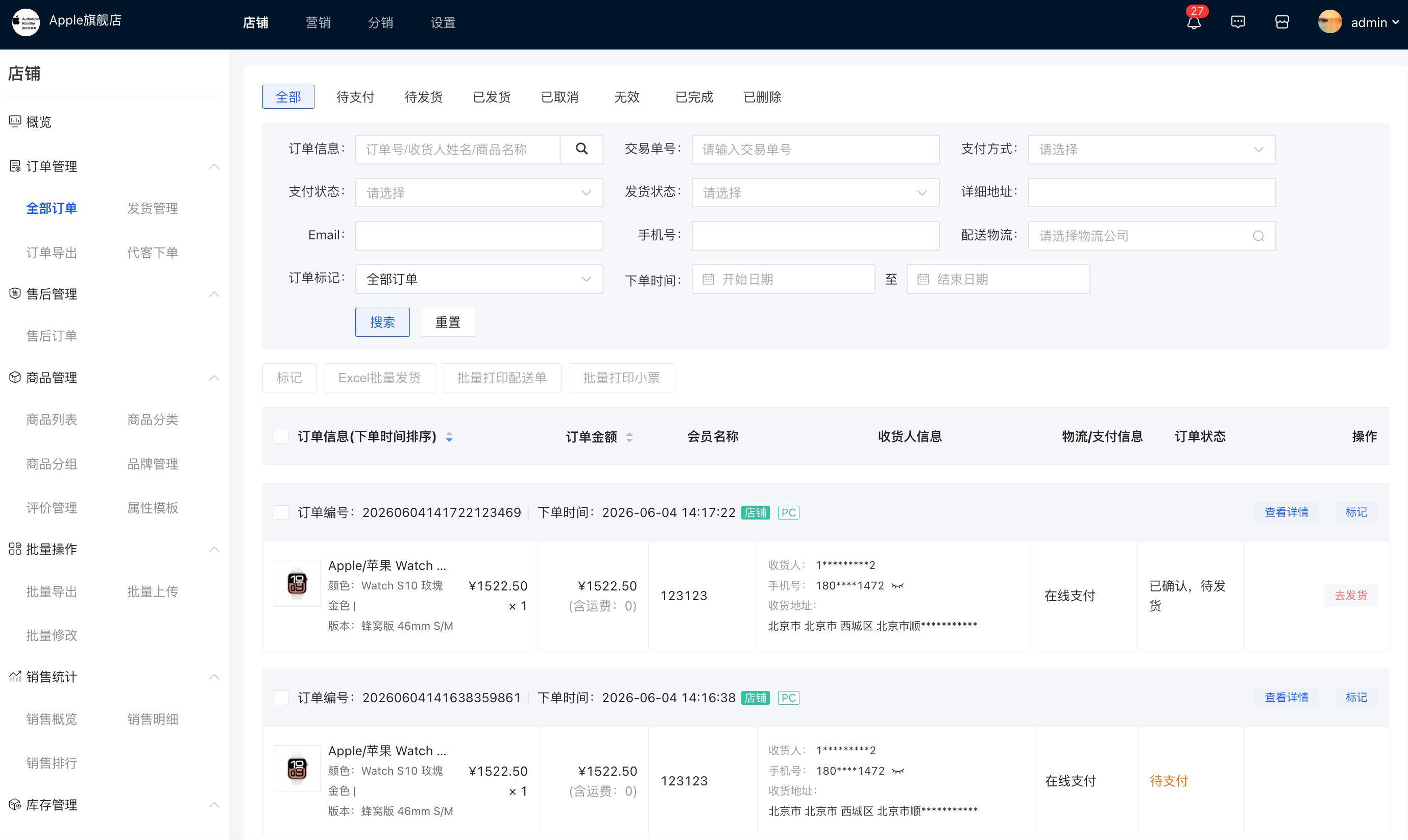The width and height of the screenshot is (1408, 840).
Task: Expand the admin user menu arrow
Action: [1396, 22]
